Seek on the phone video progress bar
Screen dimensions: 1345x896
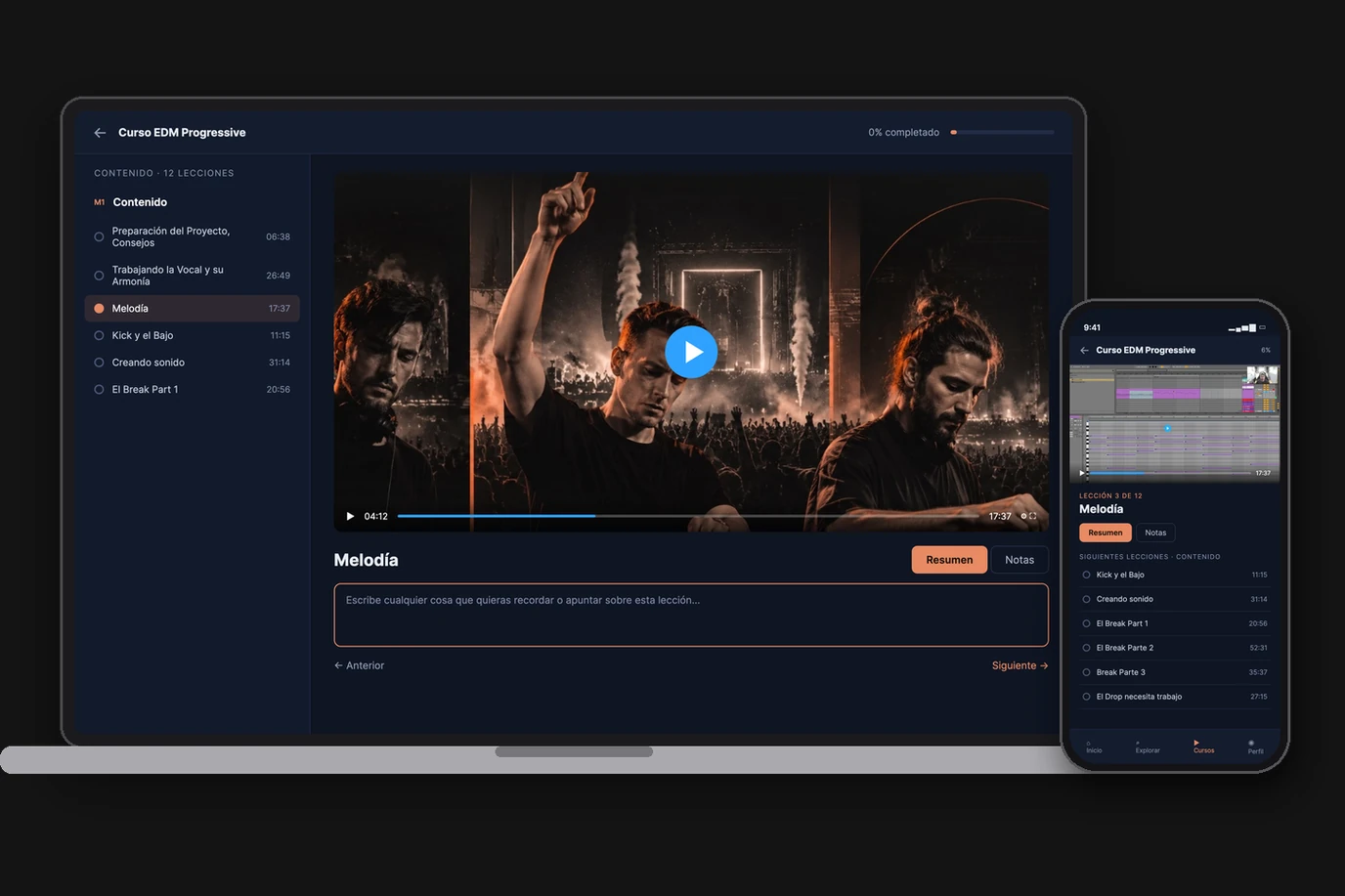(x=1170, y=473)
